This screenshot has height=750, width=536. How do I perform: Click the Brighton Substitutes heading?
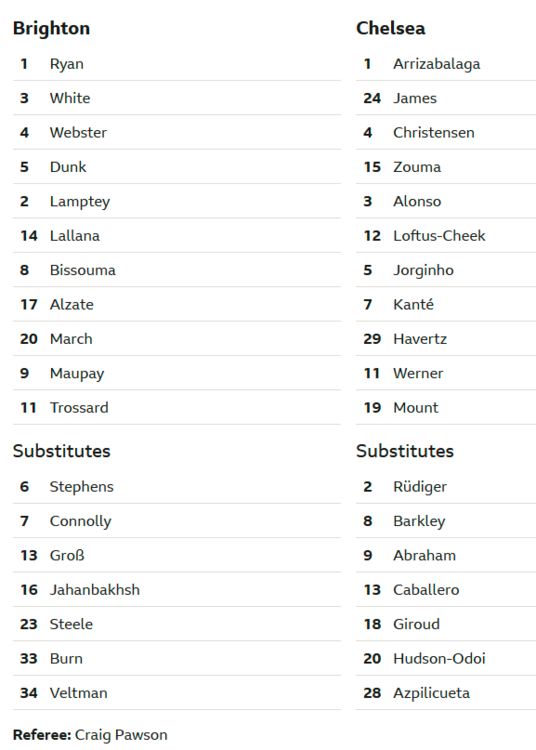coord(62,451)
